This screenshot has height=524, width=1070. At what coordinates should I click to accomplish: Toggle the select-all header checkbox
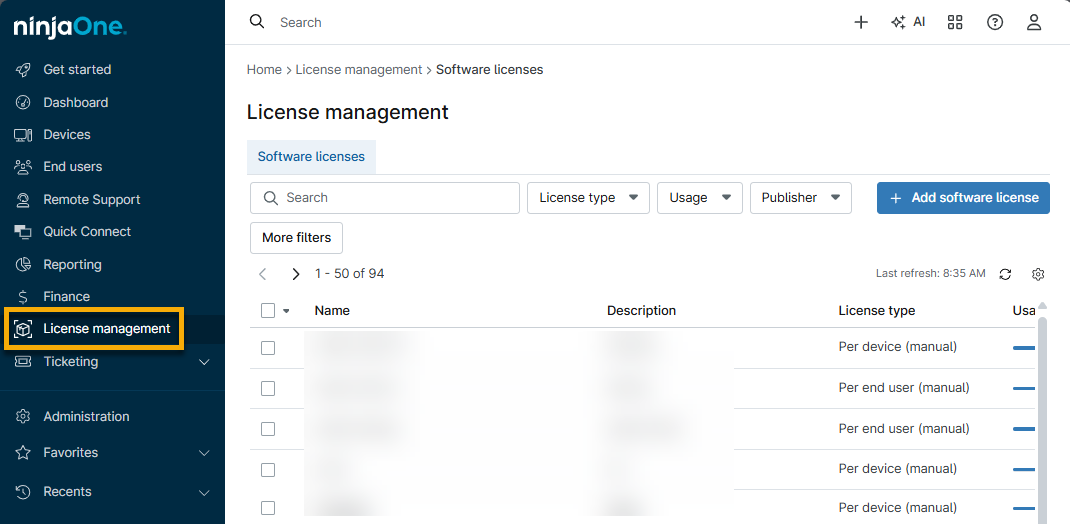click(x=268, y=311)
